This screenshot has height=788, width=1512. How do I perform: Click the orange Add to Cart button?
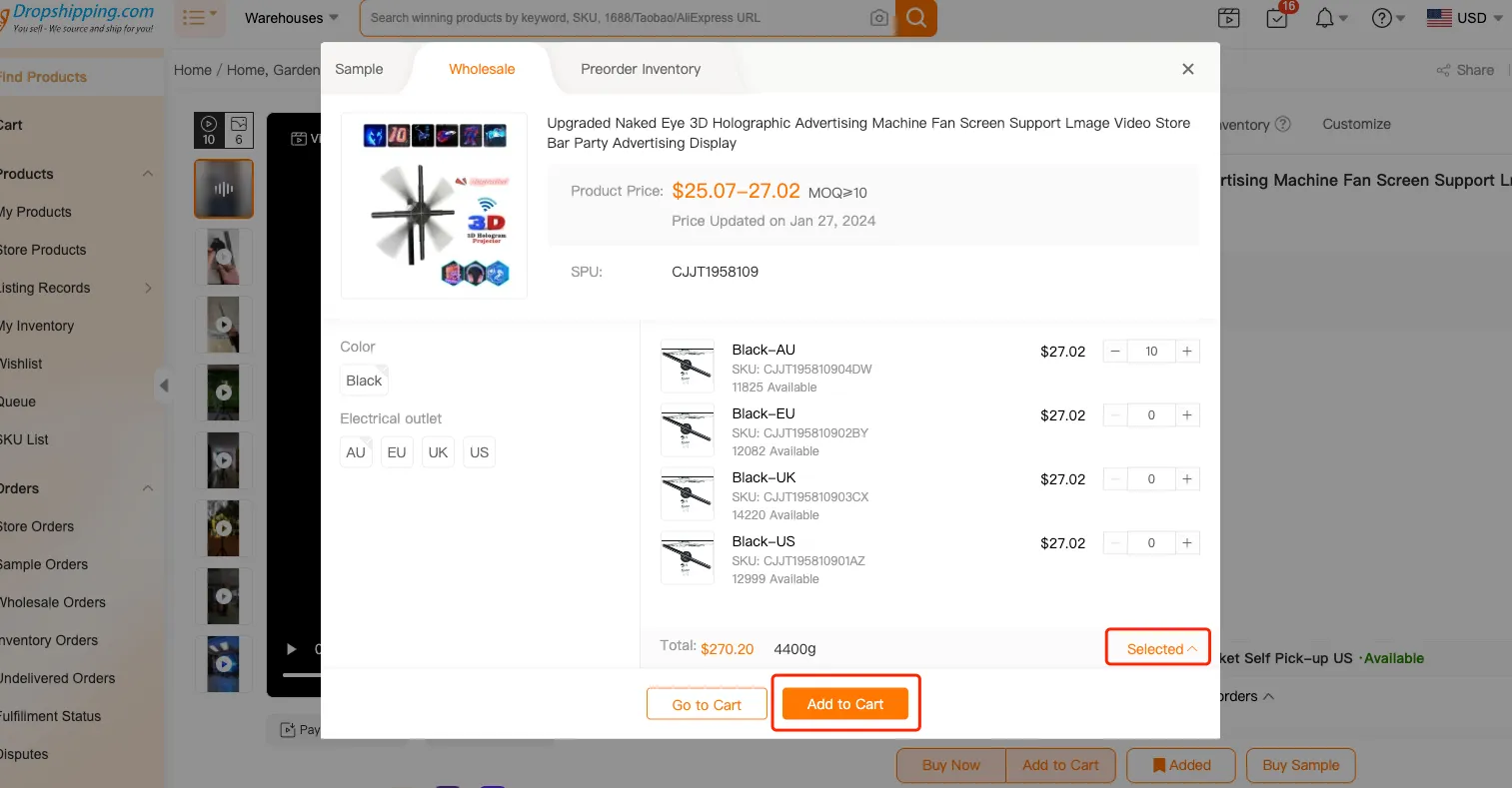(845, 704)
